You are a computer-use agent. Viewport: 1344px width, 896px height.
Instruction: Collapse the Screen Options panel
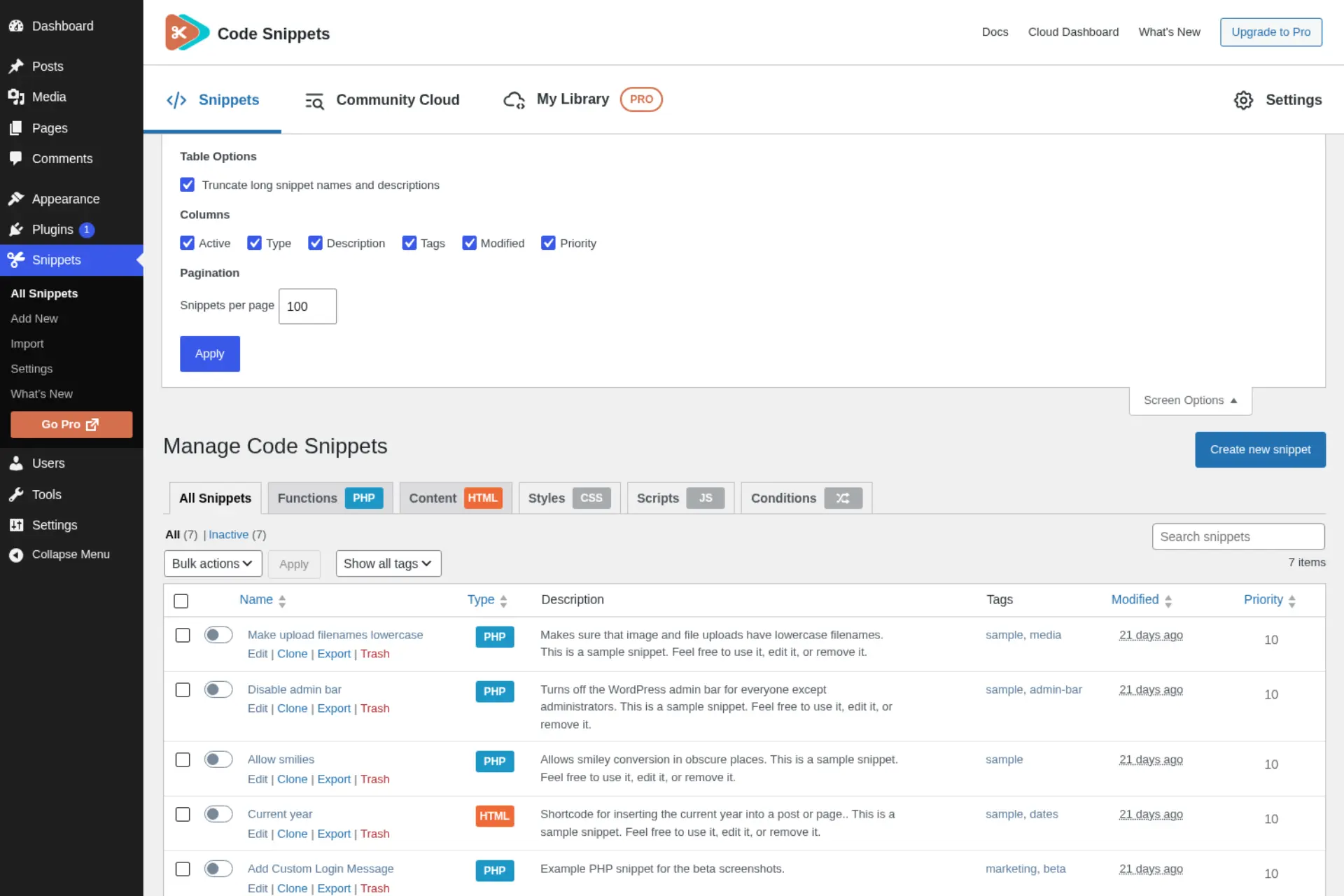coord(1190,400)
